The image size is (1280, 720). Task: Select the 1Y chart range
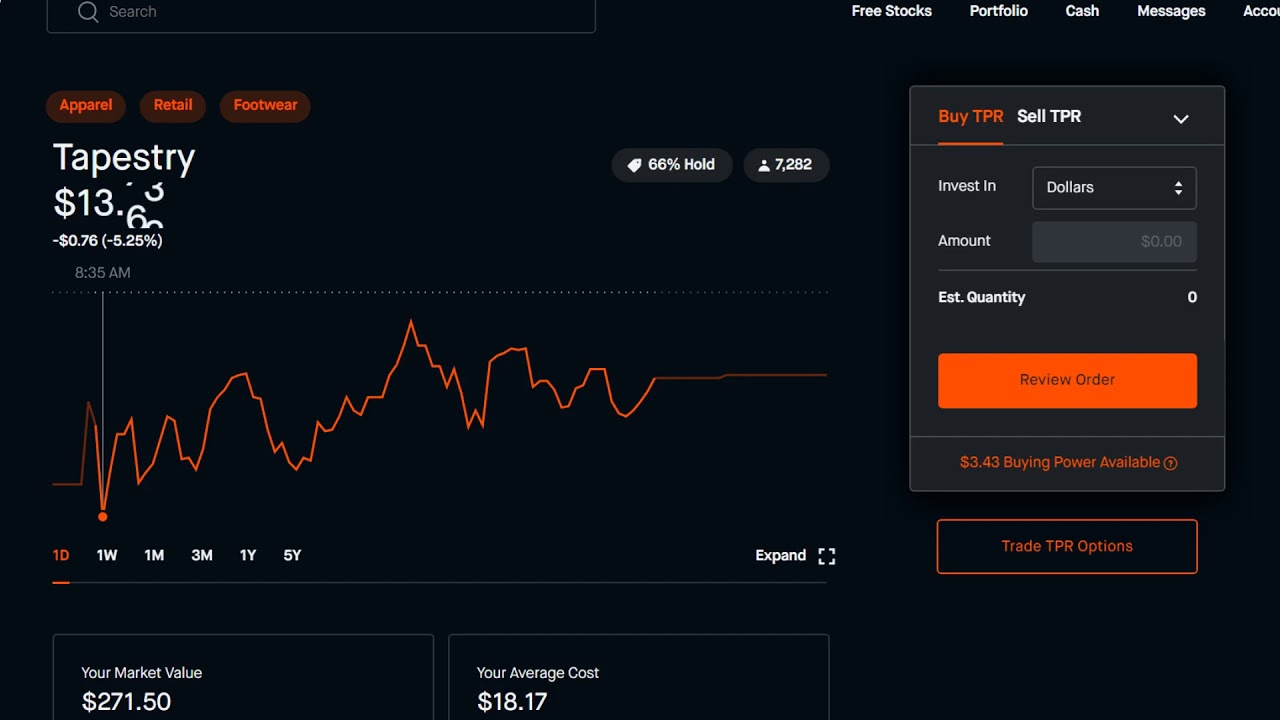click(x=248, y=556)
